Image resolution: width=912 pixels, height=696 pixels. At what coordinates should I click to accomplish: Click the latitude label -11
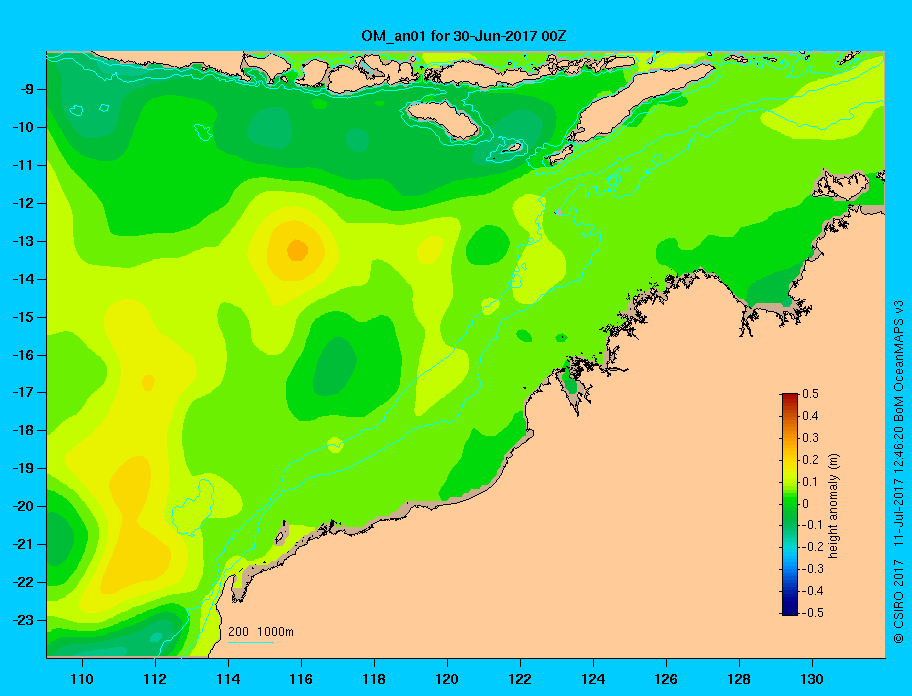click(23, 166)
